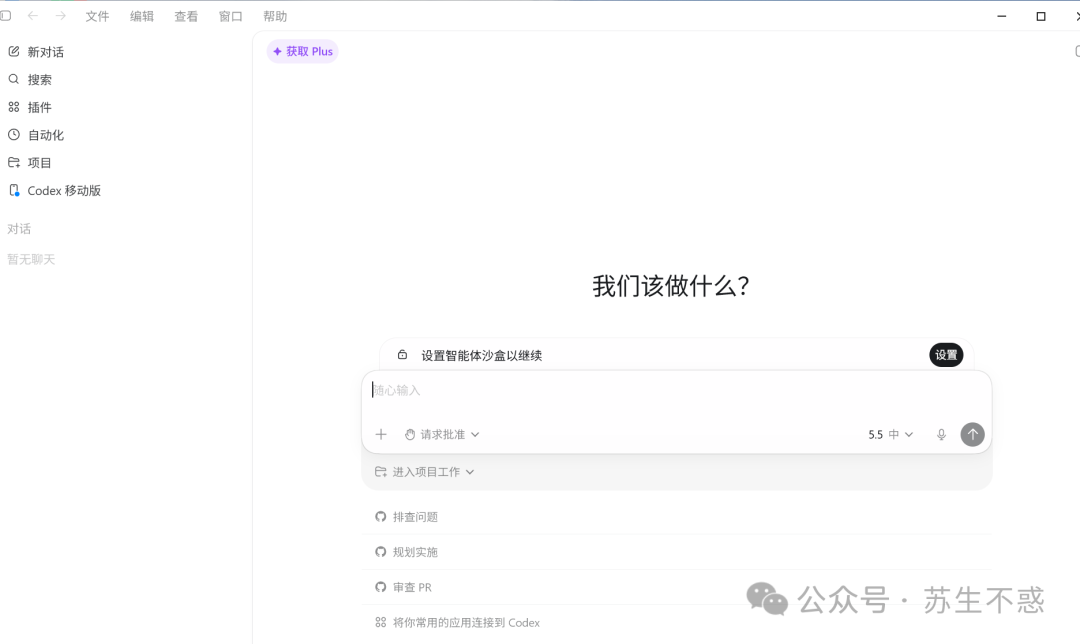Click the black 设置 button
The width and height of the screenshot is (1080, 644).
click(946, 355)
